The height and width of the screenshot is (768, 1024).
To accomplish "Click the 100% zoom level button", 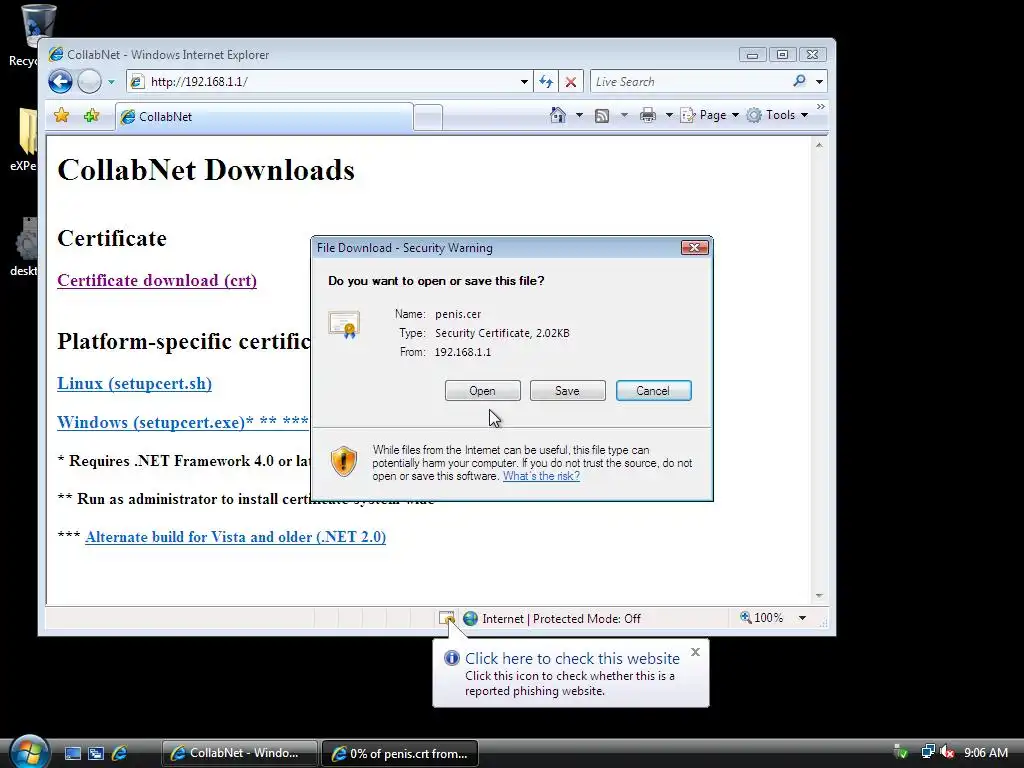I will 761,618.
